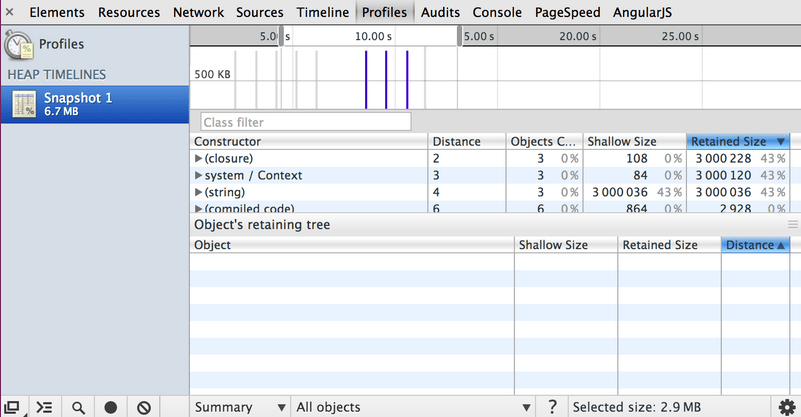Click the Class filter input field
This screenshot has height=417, width=801.
tap(305, 122)
